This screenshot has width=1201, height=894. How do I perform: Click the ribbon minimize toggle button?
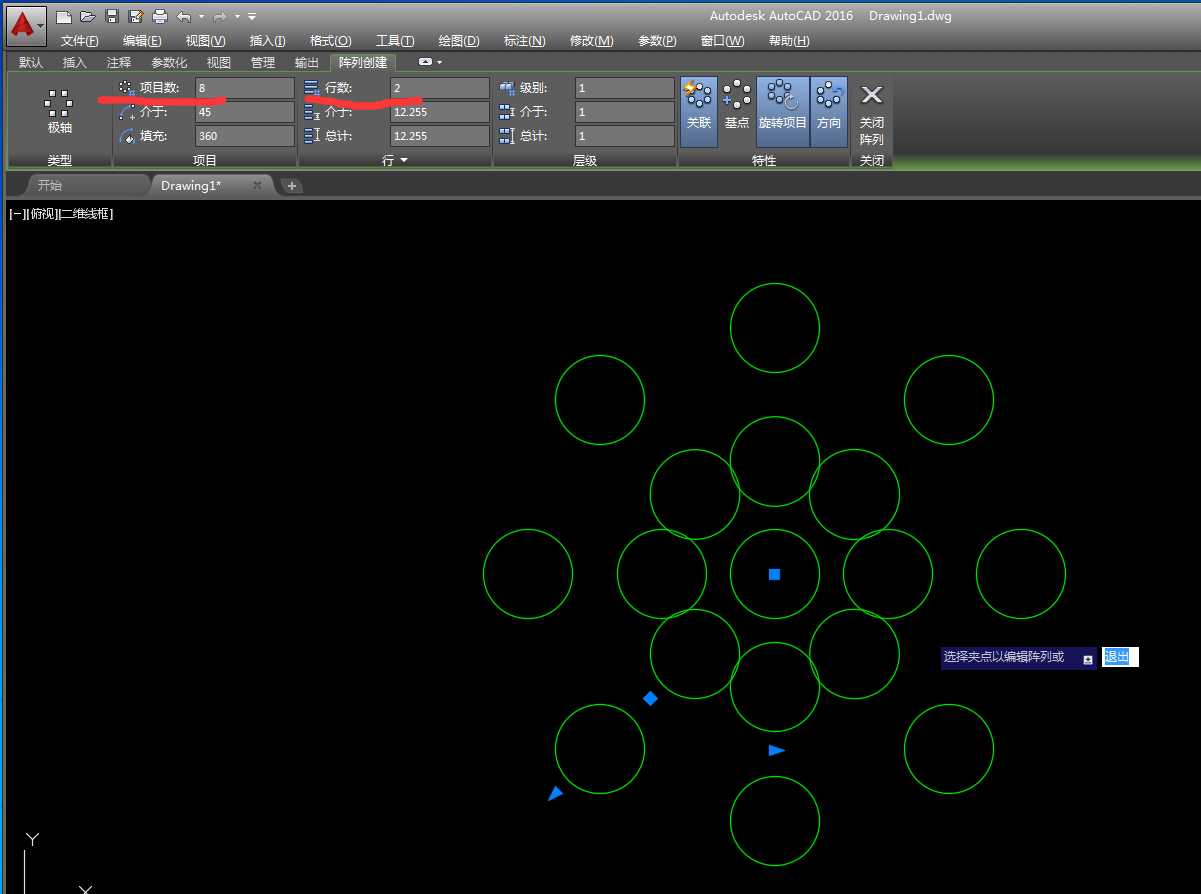(x=425, y=62)
